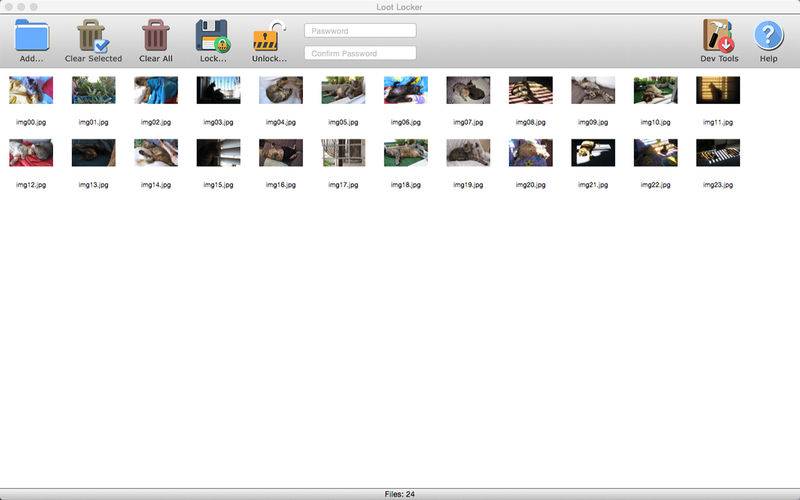
Task: Select the img00.jpg thumbnail
Action: coord(31,90)
